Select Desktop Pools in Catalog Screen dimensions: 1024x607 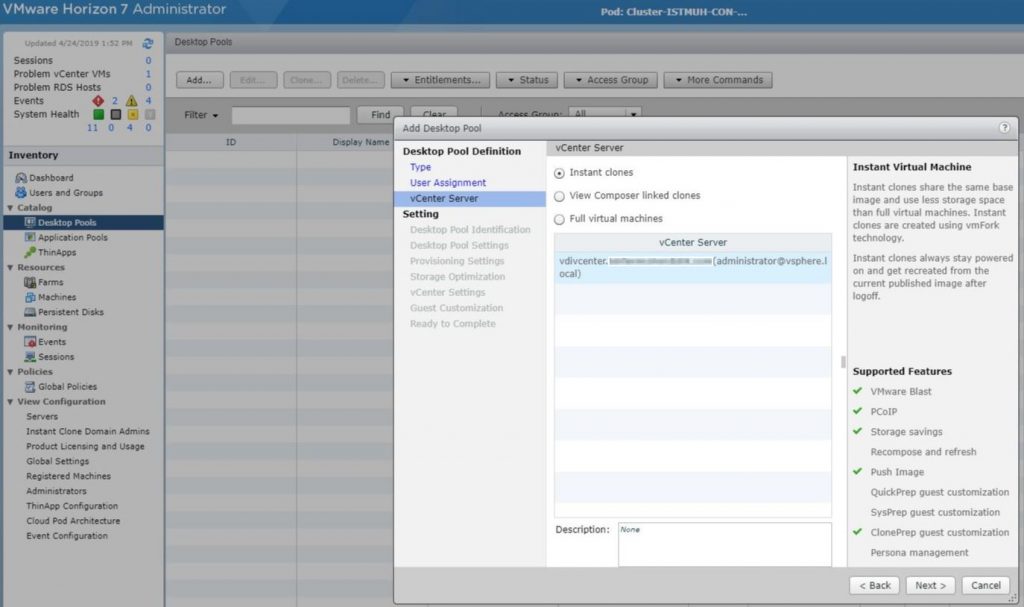(x=67, y=223)
